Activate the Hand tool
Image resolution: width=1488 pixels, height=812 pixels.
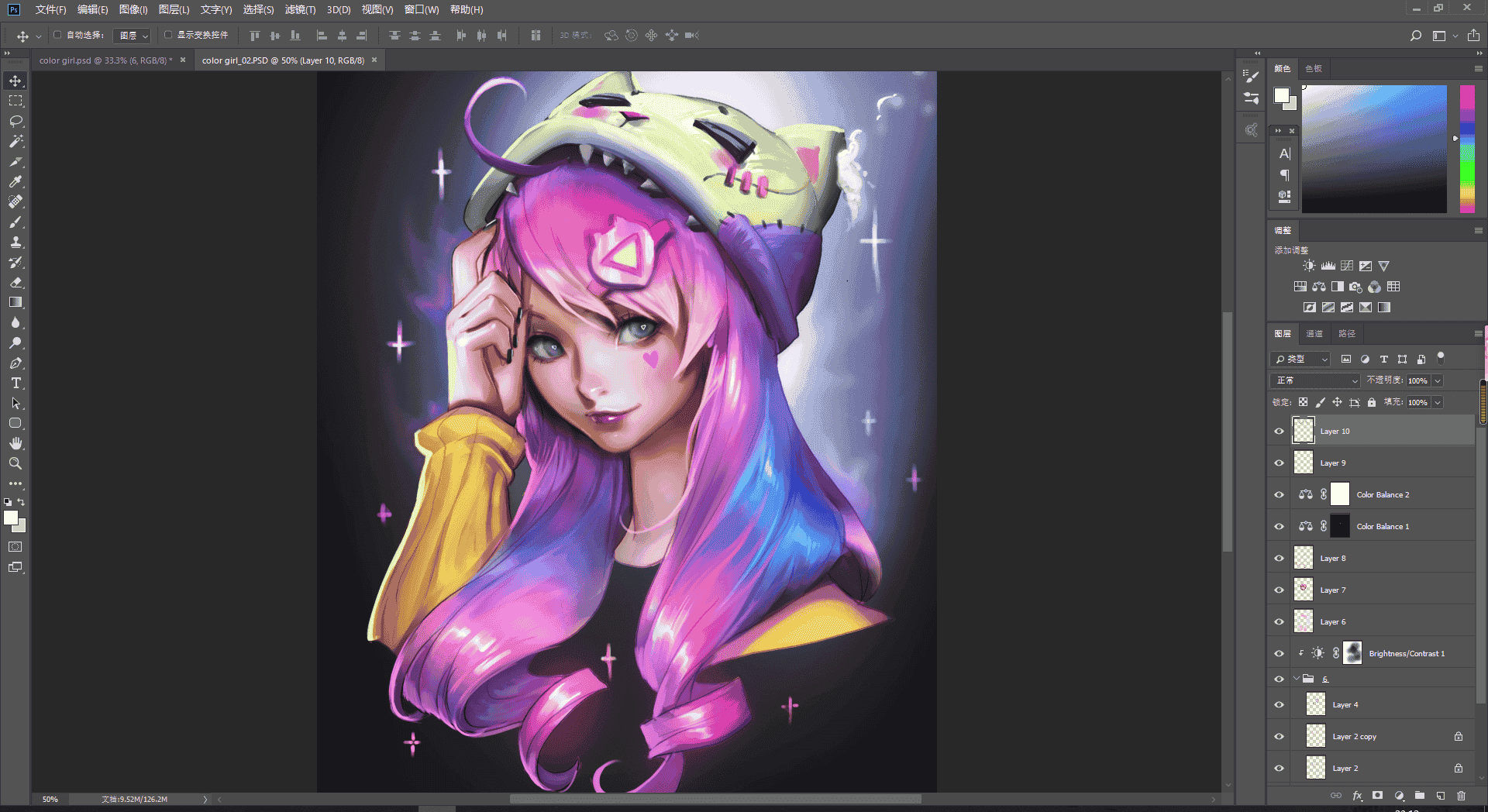[15, 443]
